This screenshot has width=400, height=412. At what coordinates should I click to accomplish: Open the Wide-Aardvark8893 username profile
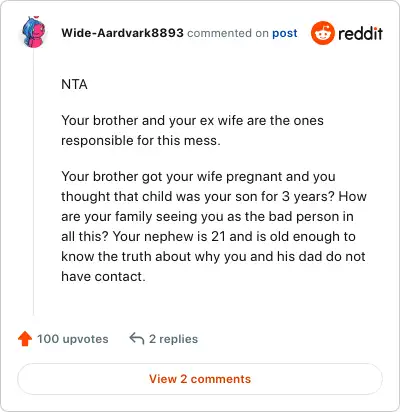point(122,33)
